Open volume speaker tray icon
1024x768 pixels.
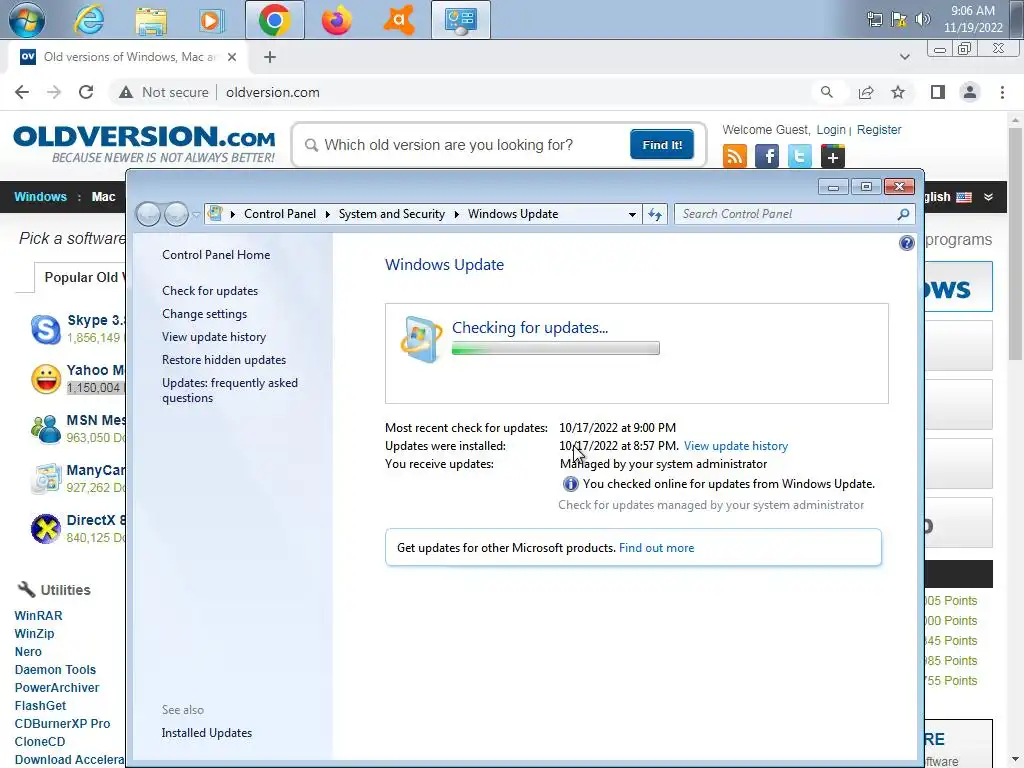tap(922, 19)
